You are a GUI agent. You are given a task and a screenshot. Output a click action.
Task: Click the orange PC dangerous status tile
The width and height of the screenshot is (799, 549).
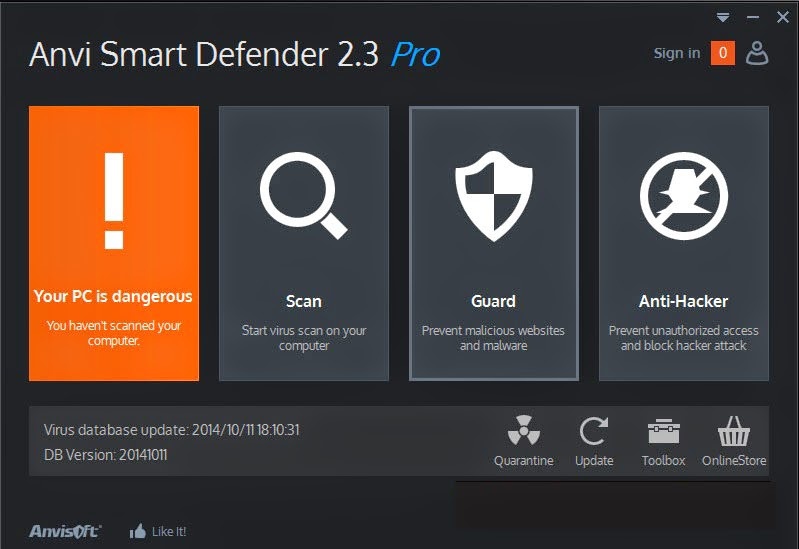[x=114, y=243]
